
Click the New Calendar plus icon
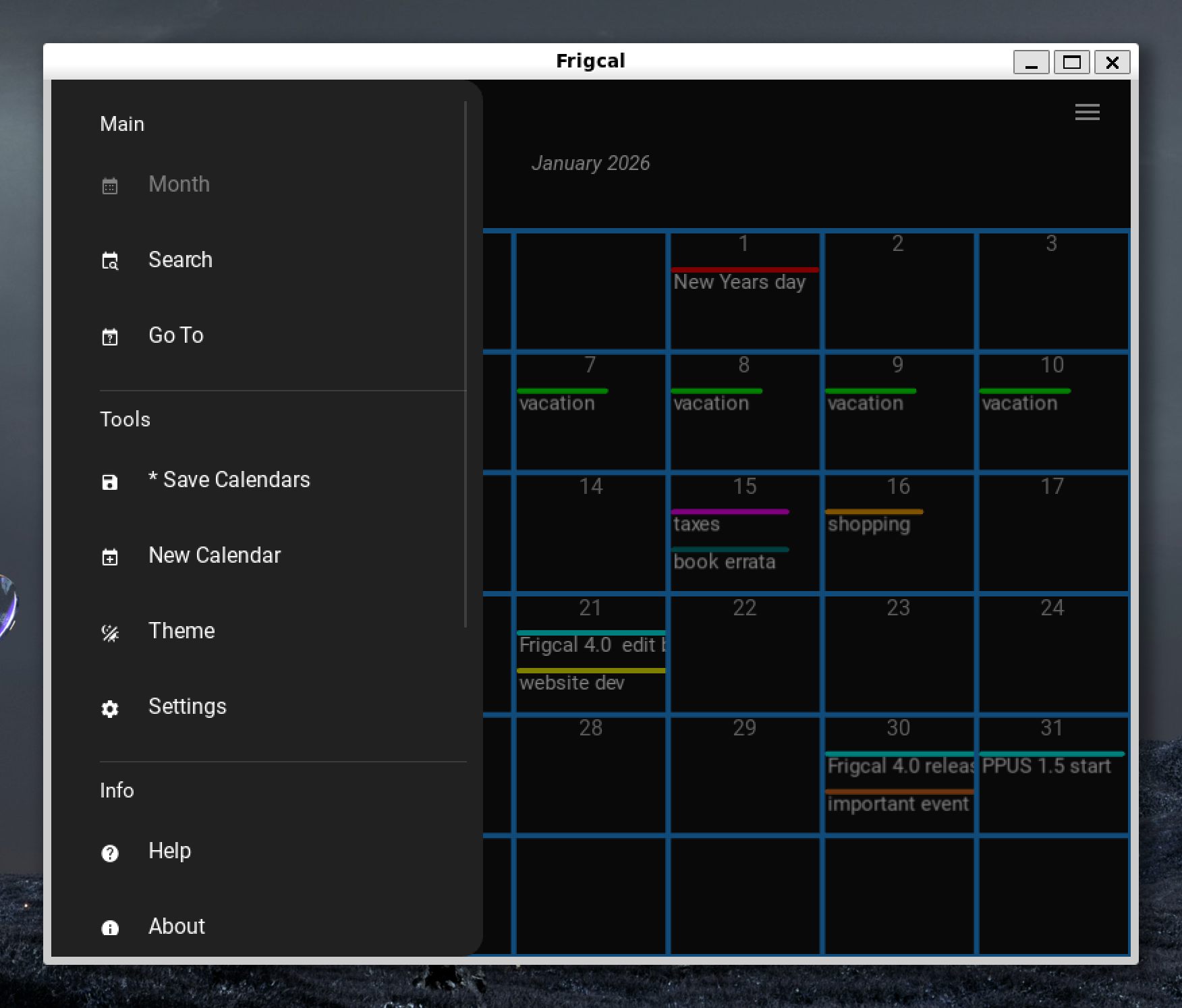pyautogui.click(x=110, y=557)
